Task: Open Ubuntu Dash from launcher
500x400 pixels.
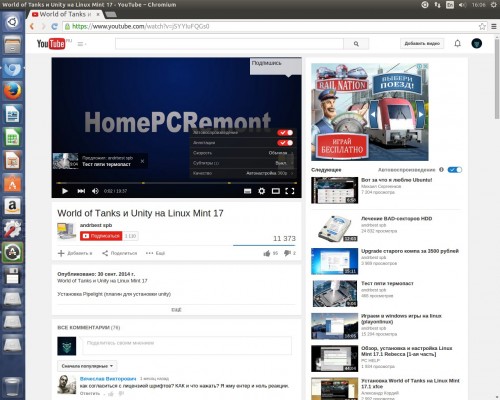Action: point(13,22)
